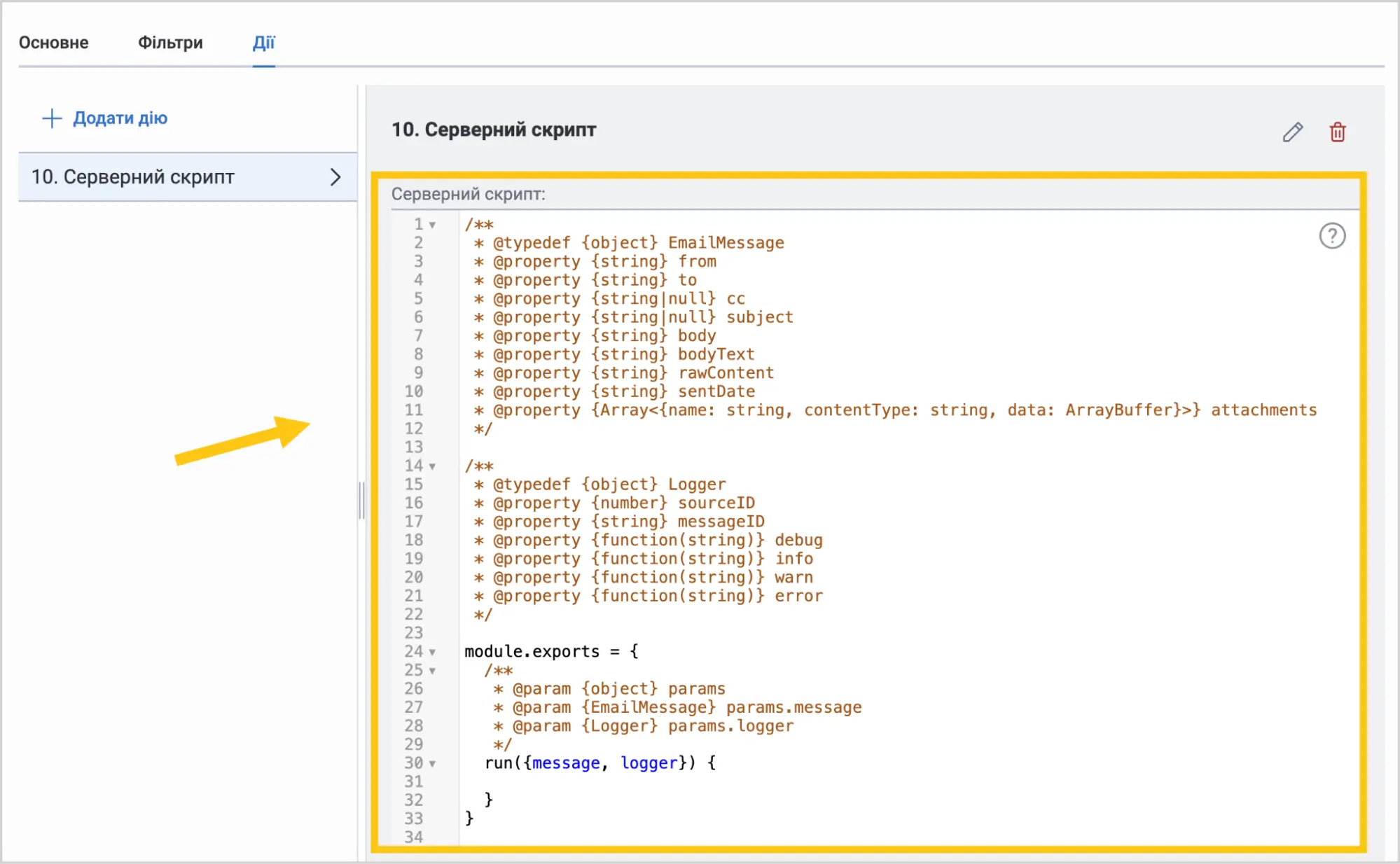This screenshot has height=864, width=1400.
Task: Click 'params.logger' text on line 28
Action: (730, 726)
